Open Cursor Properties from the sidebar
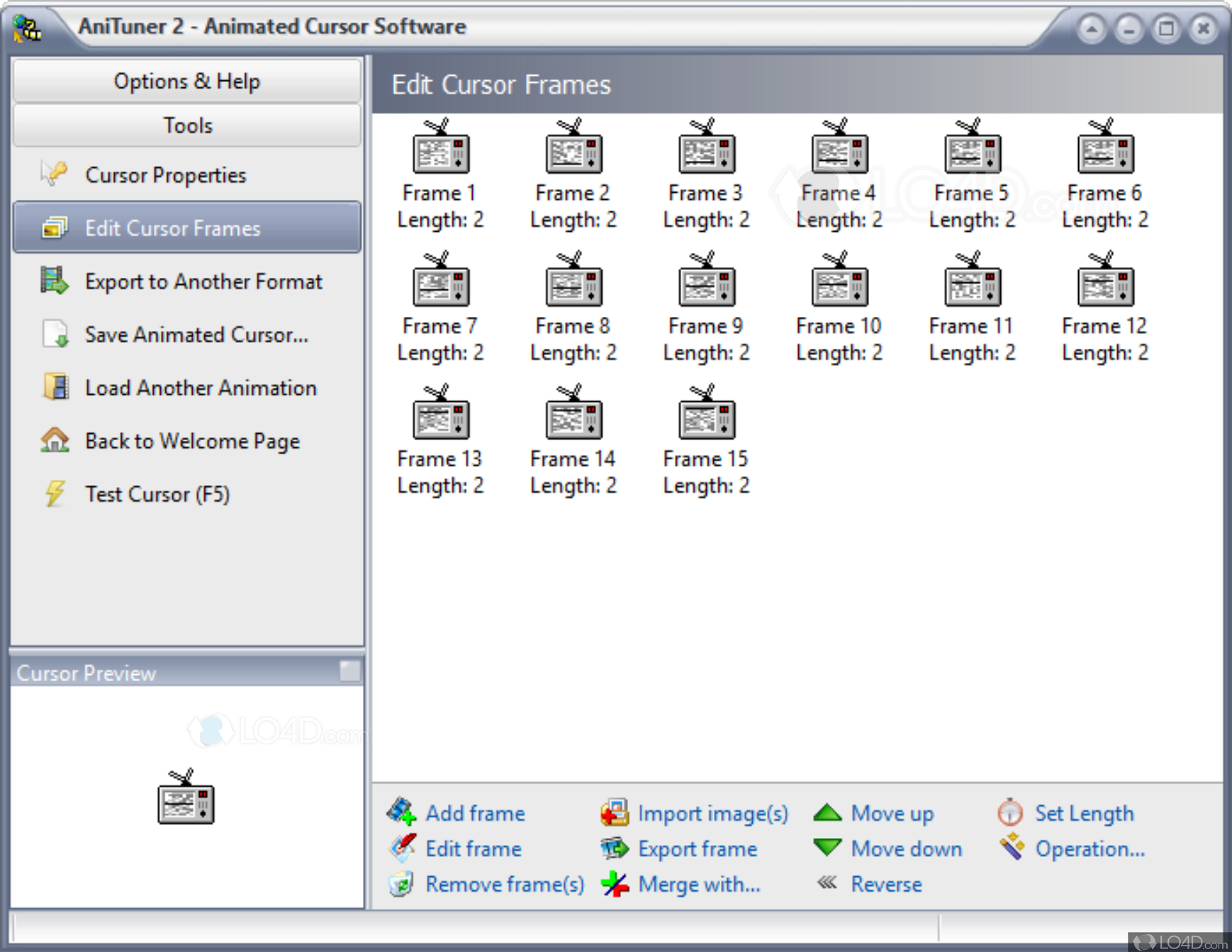This screenshot has height=952, width=1232. [165, 175]
